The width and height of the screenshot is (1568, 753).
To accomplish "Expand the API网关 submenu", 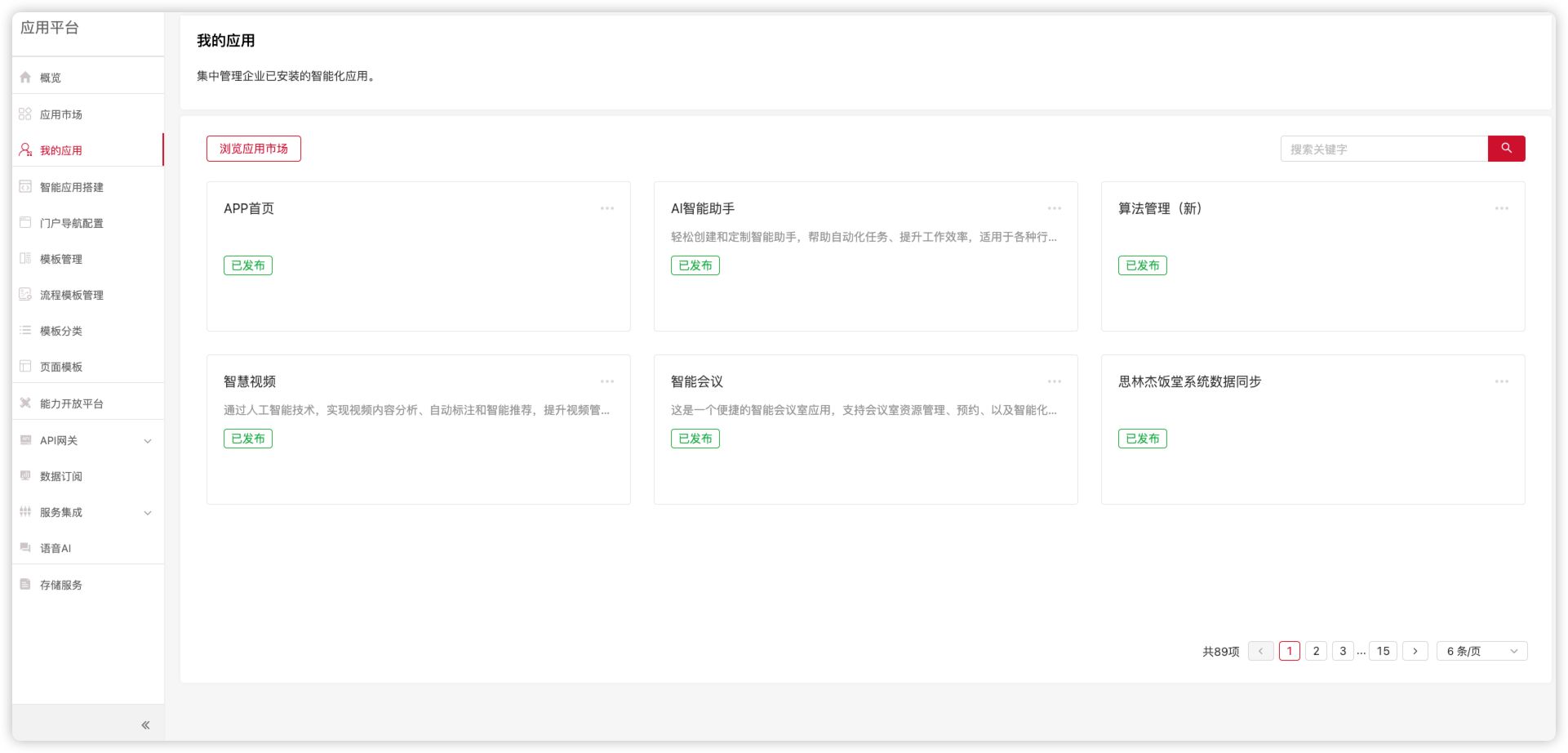I will 148,441.
